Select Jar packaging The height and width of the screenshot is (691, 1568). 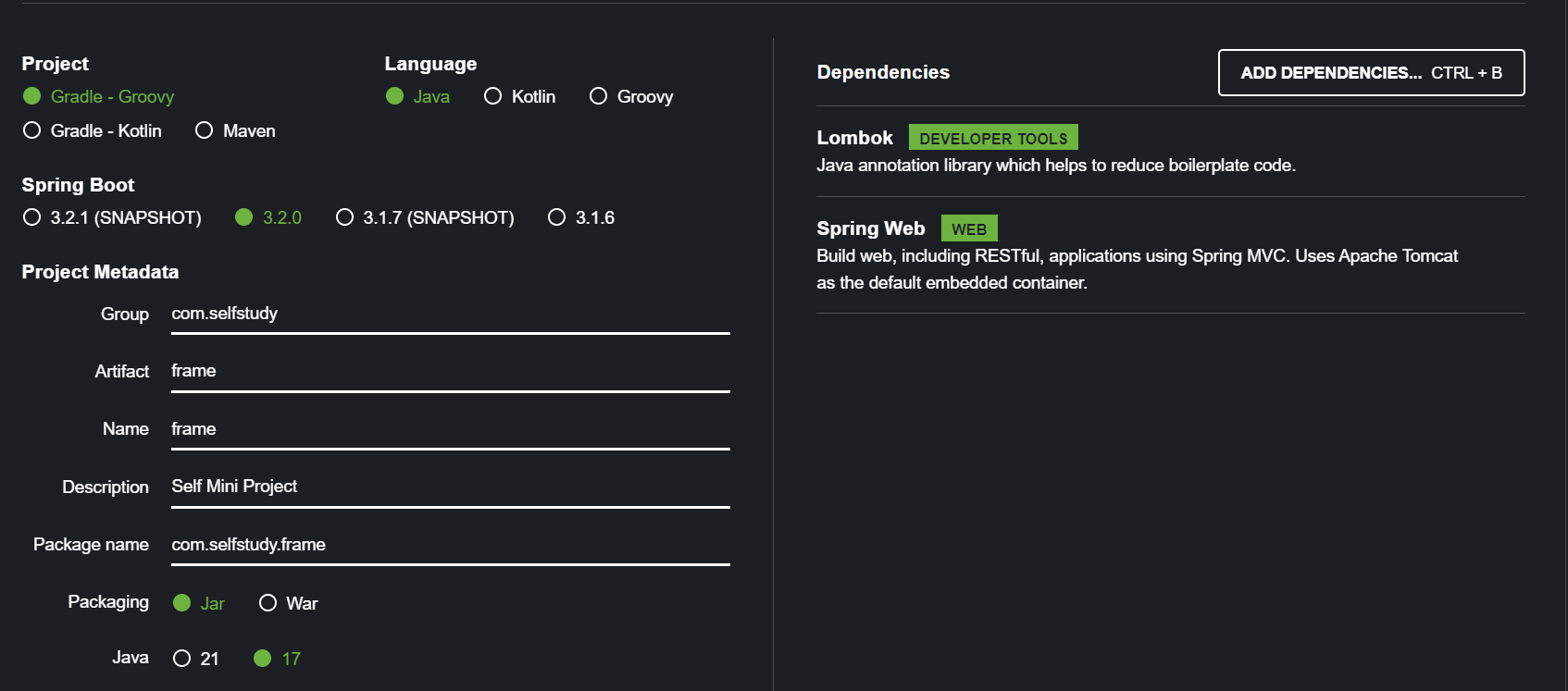199,603
